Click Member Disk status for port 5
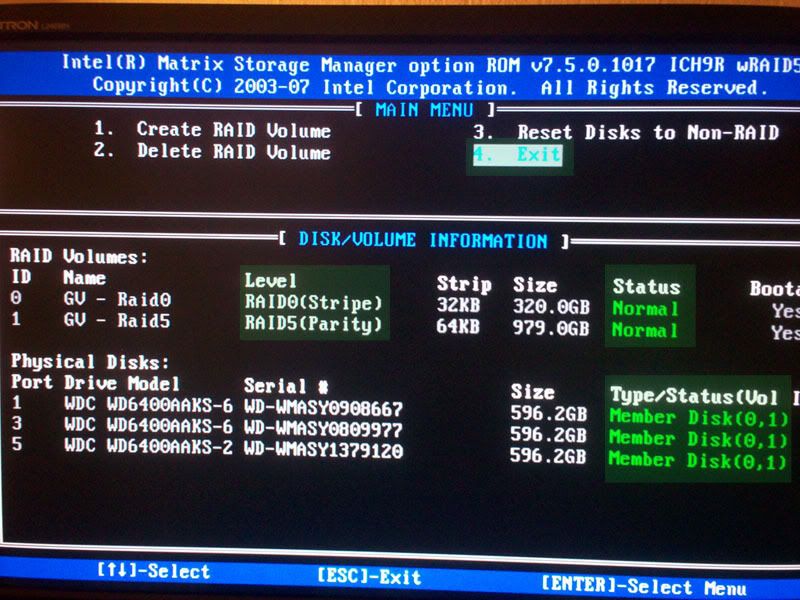Viewport: 800px width, 600px height. point(698,460)
